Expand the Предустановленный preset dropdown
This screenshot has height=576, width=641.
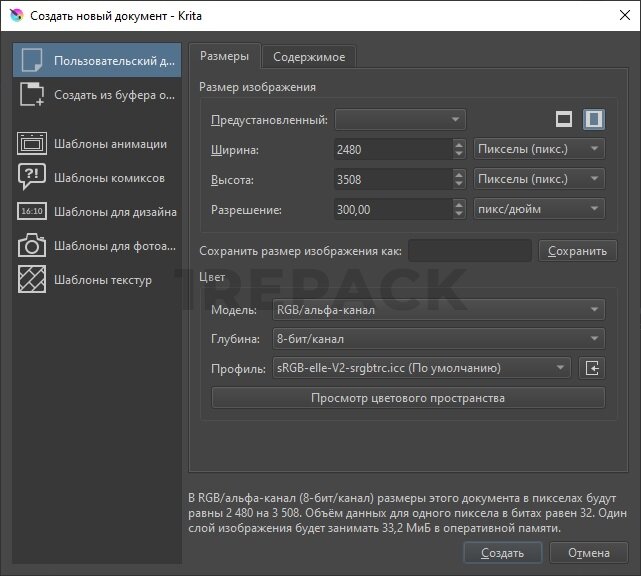click(x=400, y=120)
